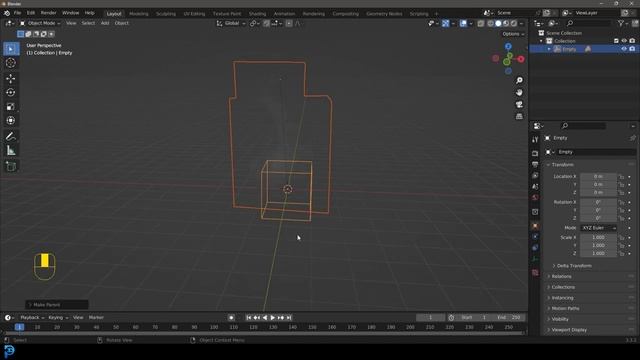This screenshot has height=360, width=640.
Task: Select the Measure tool
Action: 11,151
